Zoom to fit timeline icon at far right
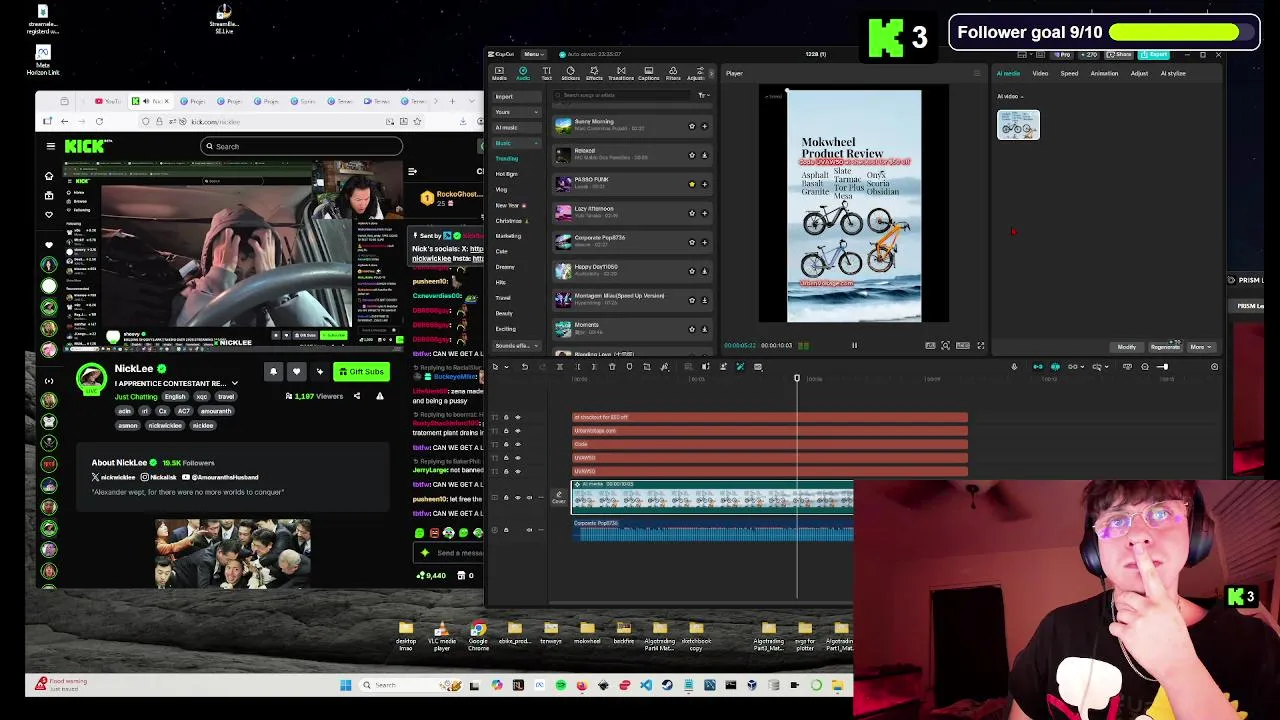The image size is (1280, 720). coord(1214,367)
